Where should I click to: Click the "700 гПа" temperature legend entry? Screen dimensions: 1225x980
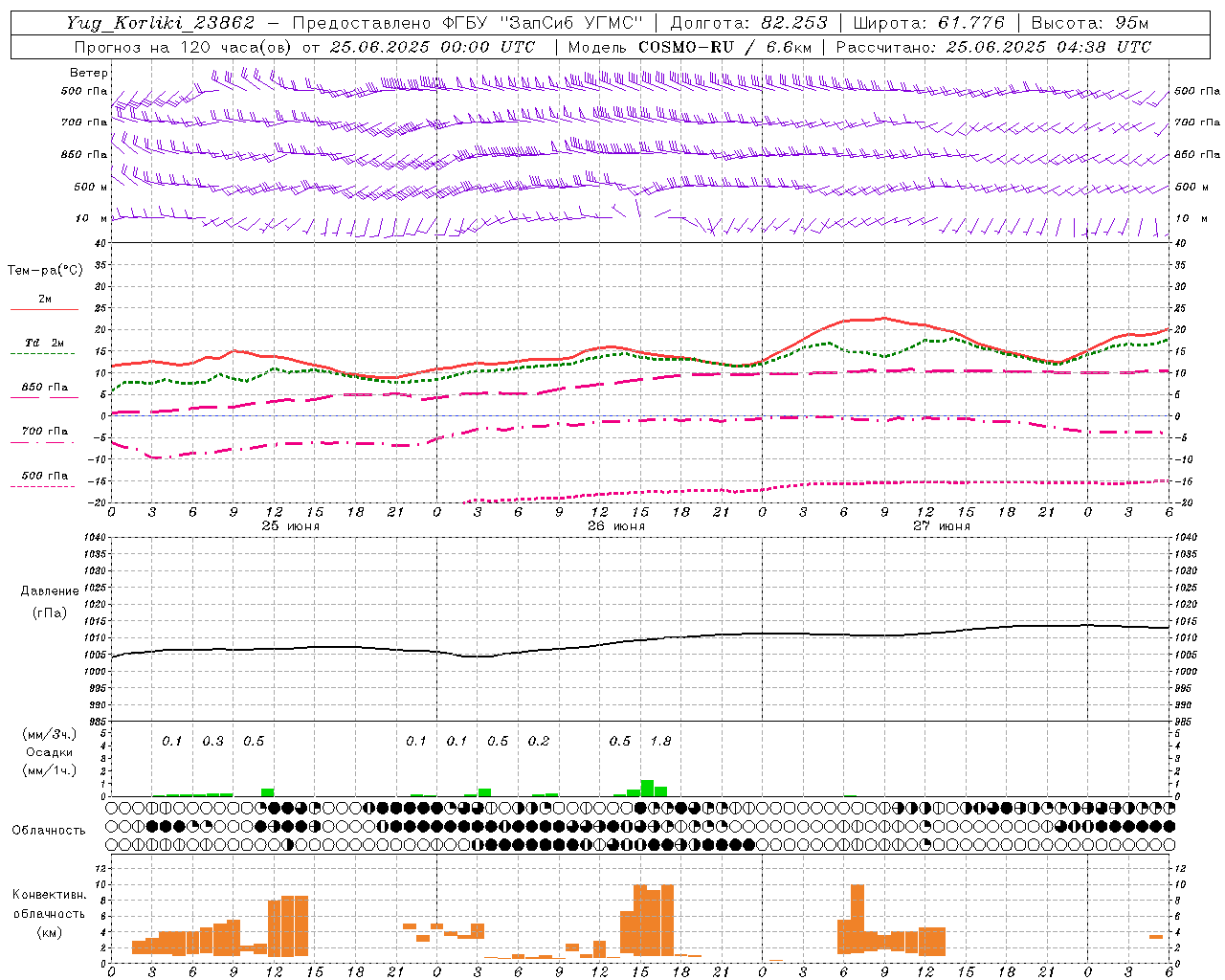point(45,432)
